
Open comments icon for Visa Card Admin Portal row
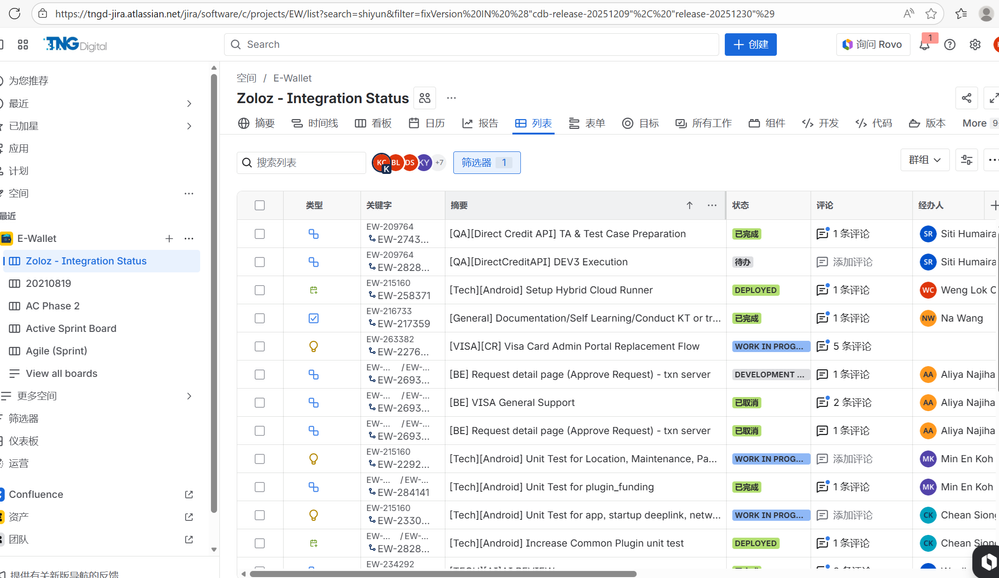pos(823,346)
